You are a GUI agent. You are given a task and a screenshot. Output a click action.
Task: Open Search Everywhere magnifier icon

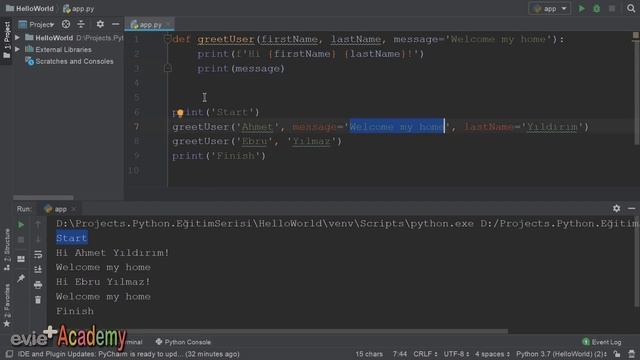[631, 9]
